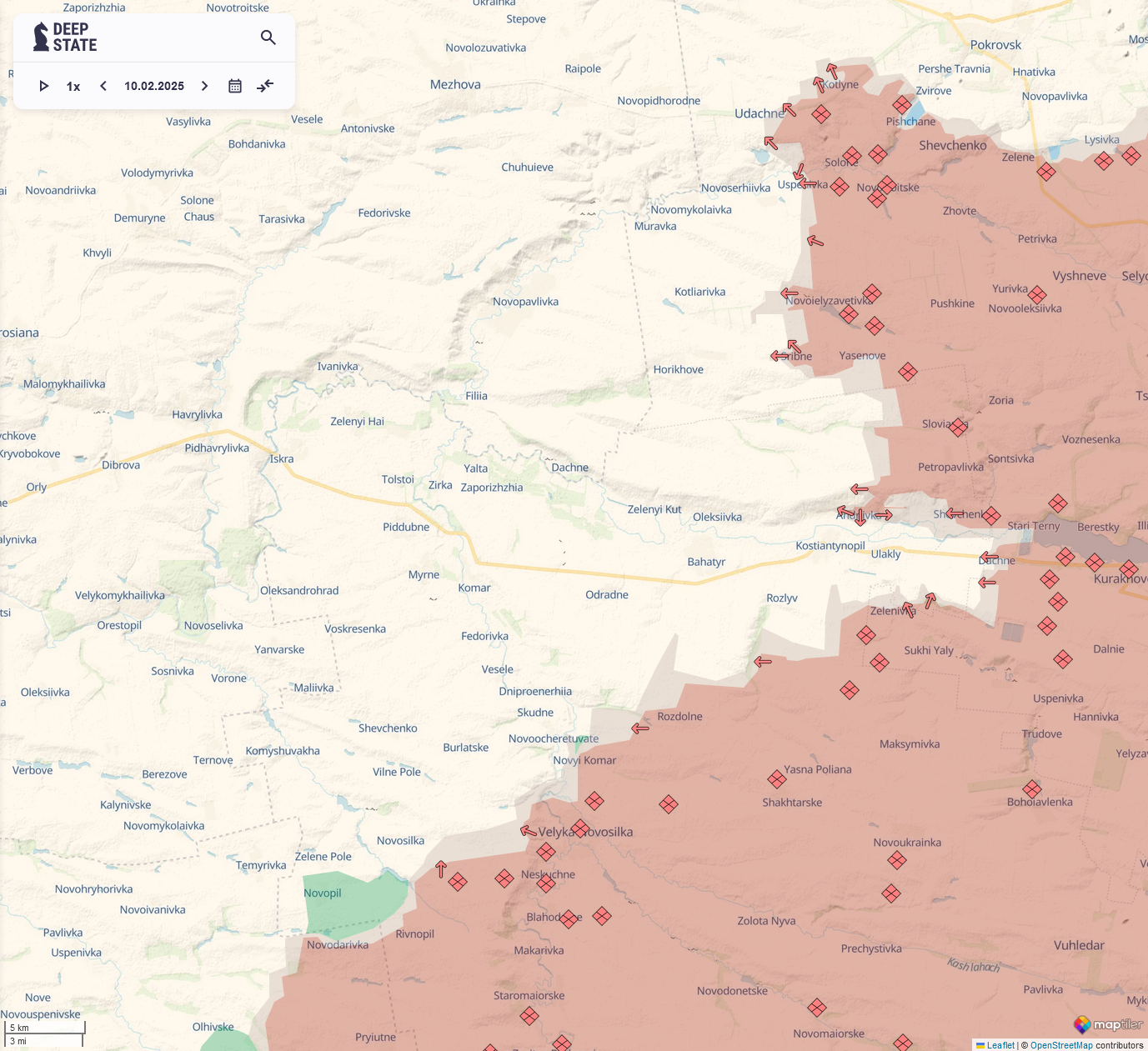Image resolution: width=1148 pixels, height=1051 pixels.
Task: Advance to the next date
Action: pos(204,86)
